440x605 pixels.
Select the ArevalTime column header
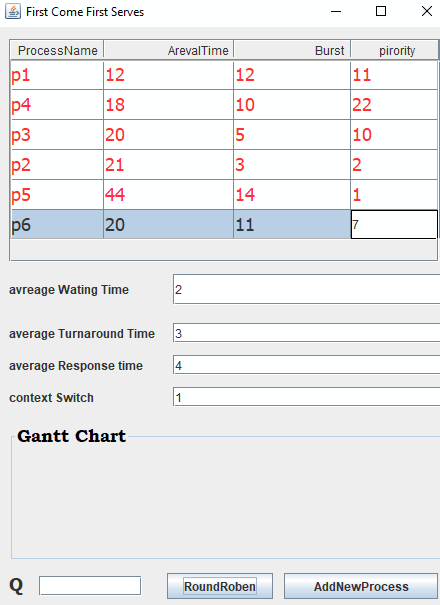click(168, 50)
